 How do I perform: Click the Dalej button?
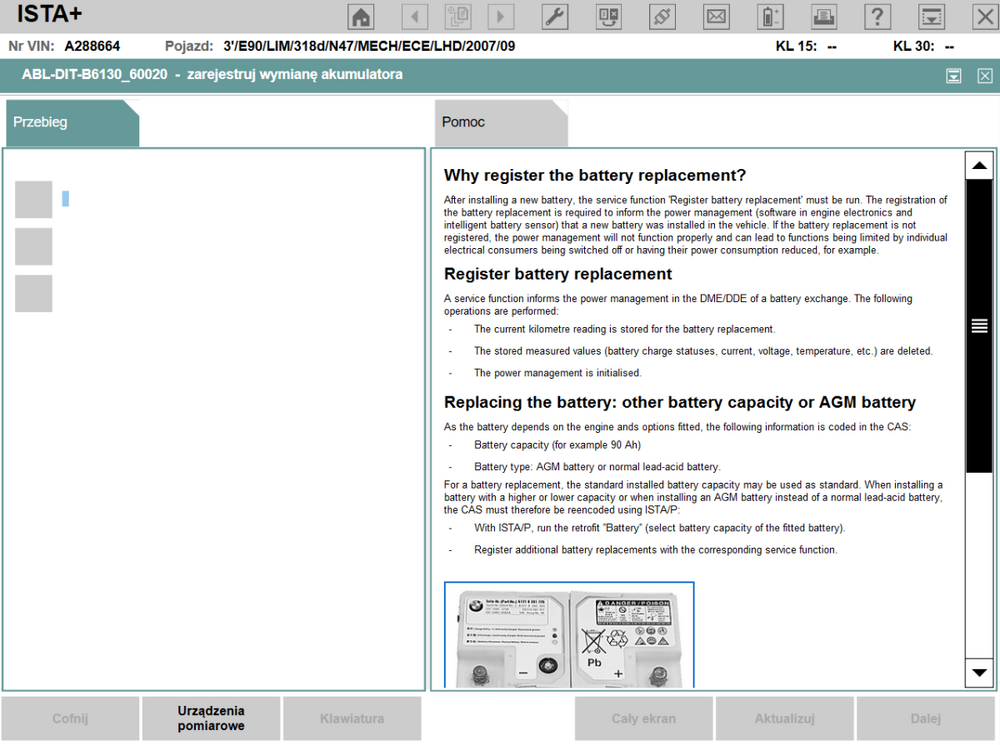(925, 718)
